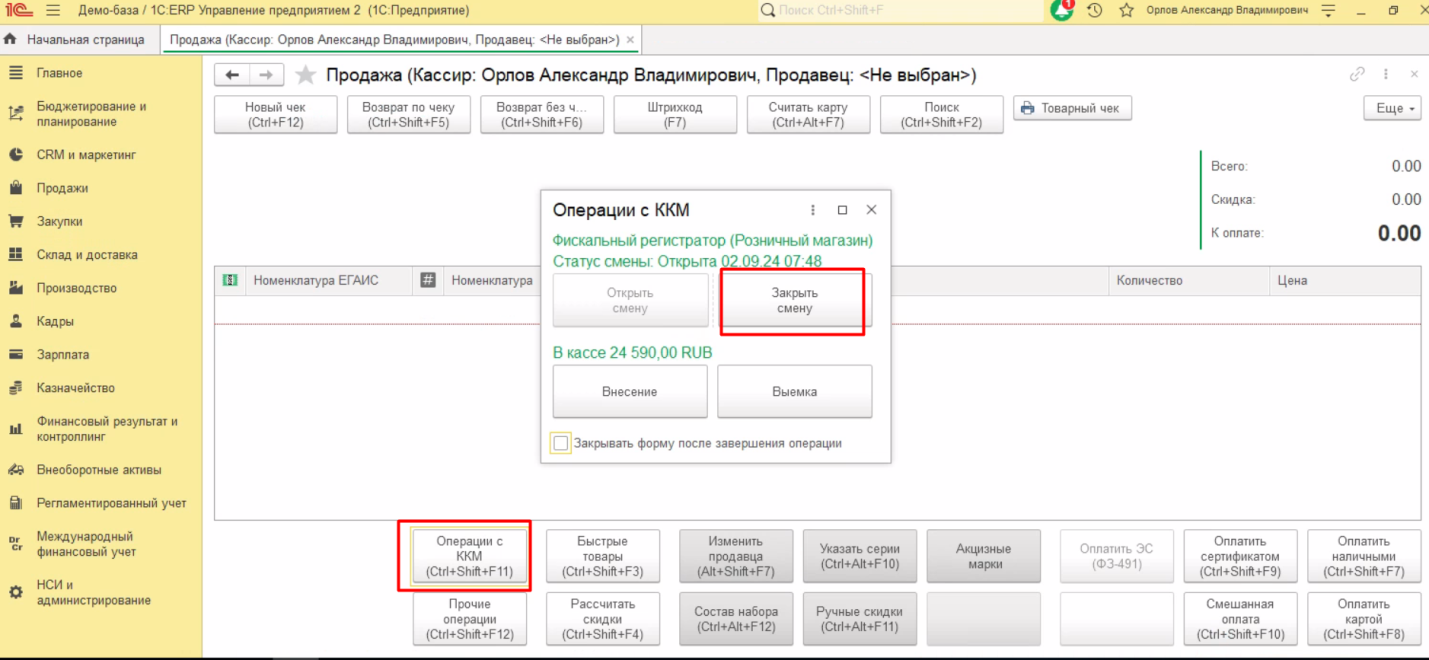Open service settings menu in title bar
This screenshot has width=1429, height=660.
pyautogui.click(x=1328, y=10)
